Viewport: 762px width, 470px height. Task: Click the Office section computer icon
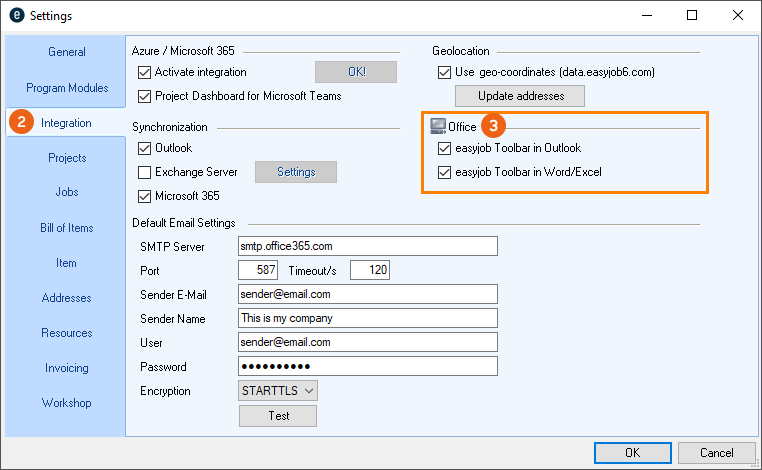[438, 127]
